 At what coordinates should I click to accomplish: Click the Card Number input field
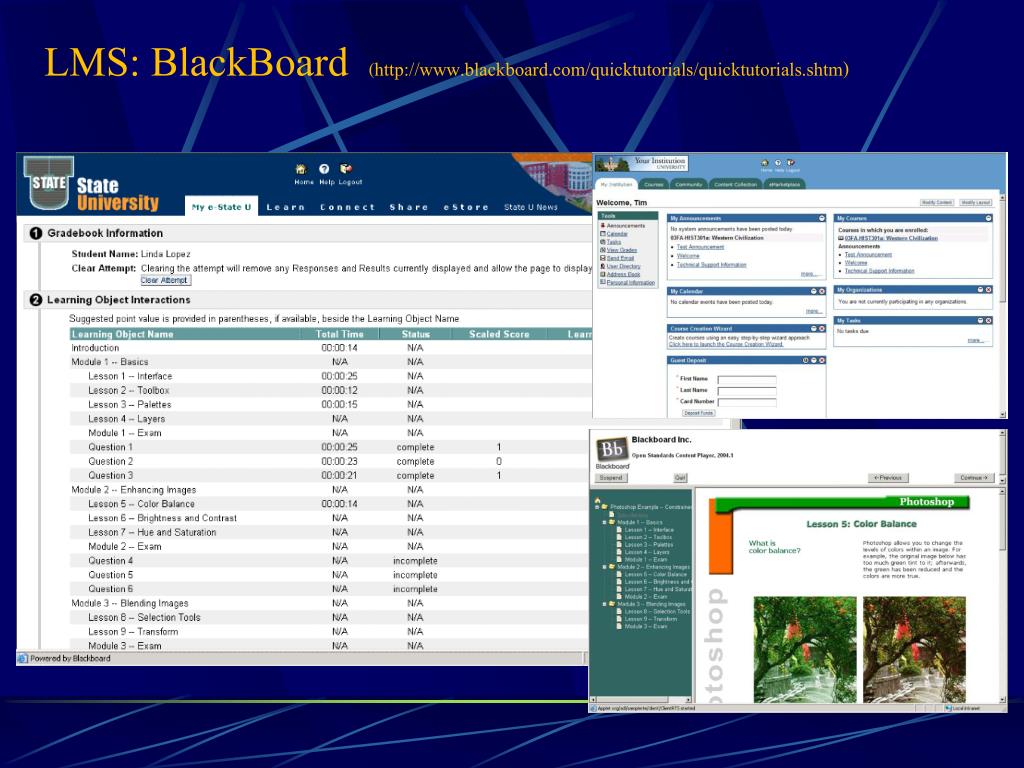pos(746,402)
